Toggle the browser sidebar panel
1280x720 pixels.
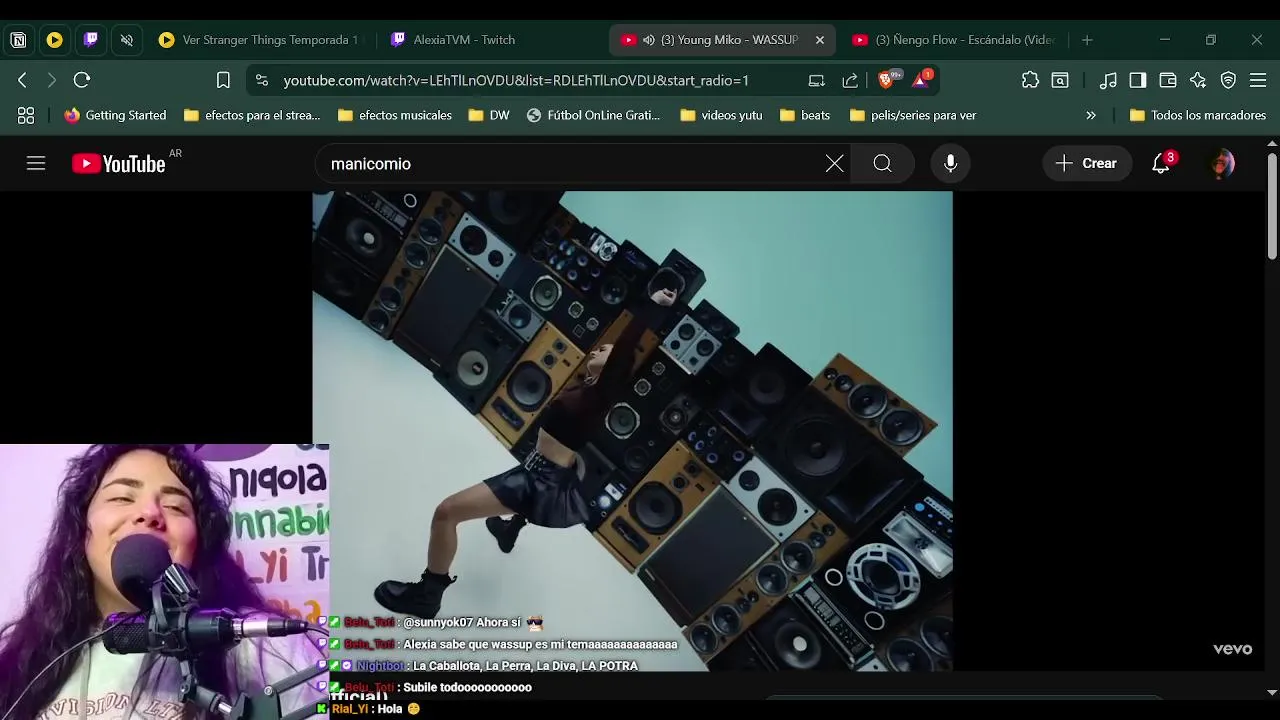(x=1138, y=80)
